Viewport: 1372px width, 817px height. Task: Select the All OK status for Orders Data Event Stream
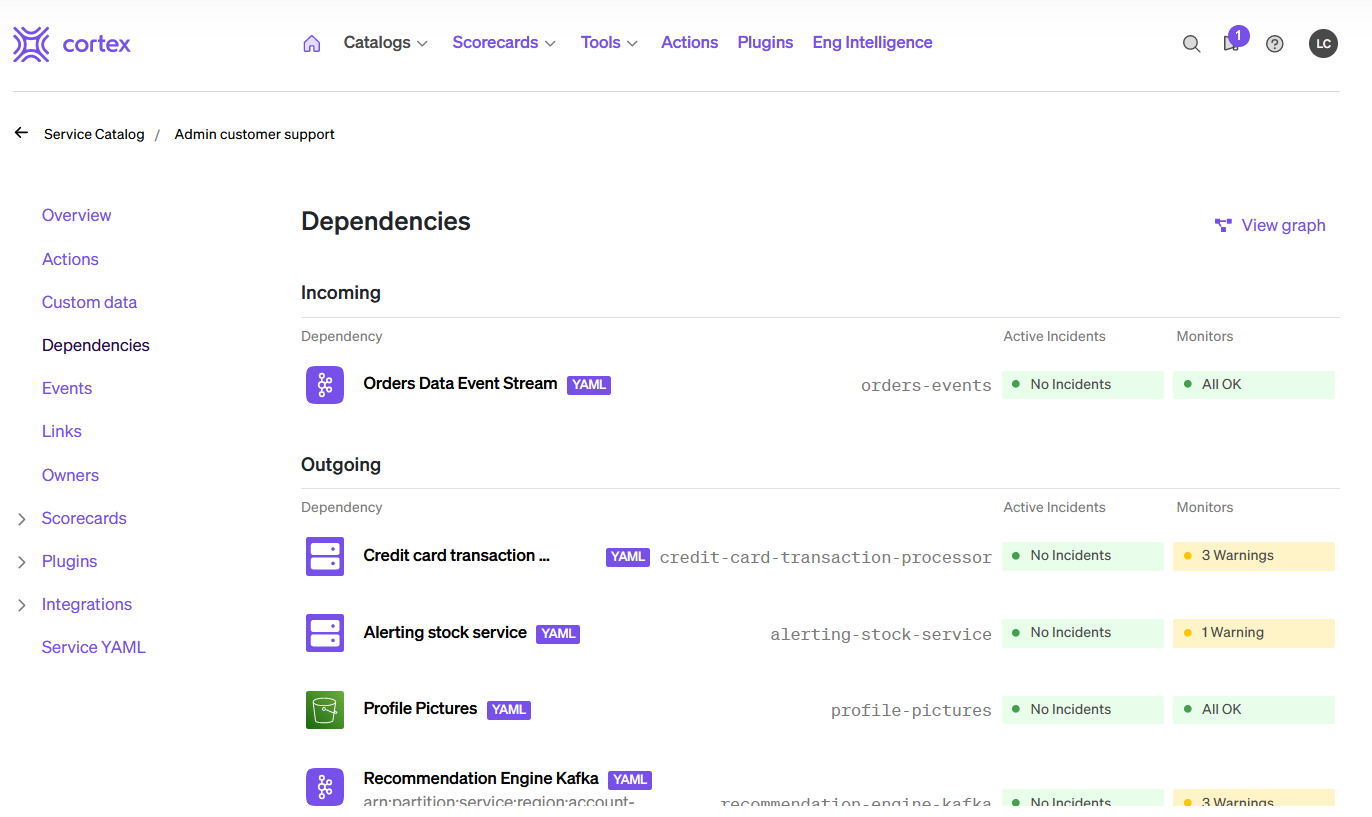tap(1253, 384)
